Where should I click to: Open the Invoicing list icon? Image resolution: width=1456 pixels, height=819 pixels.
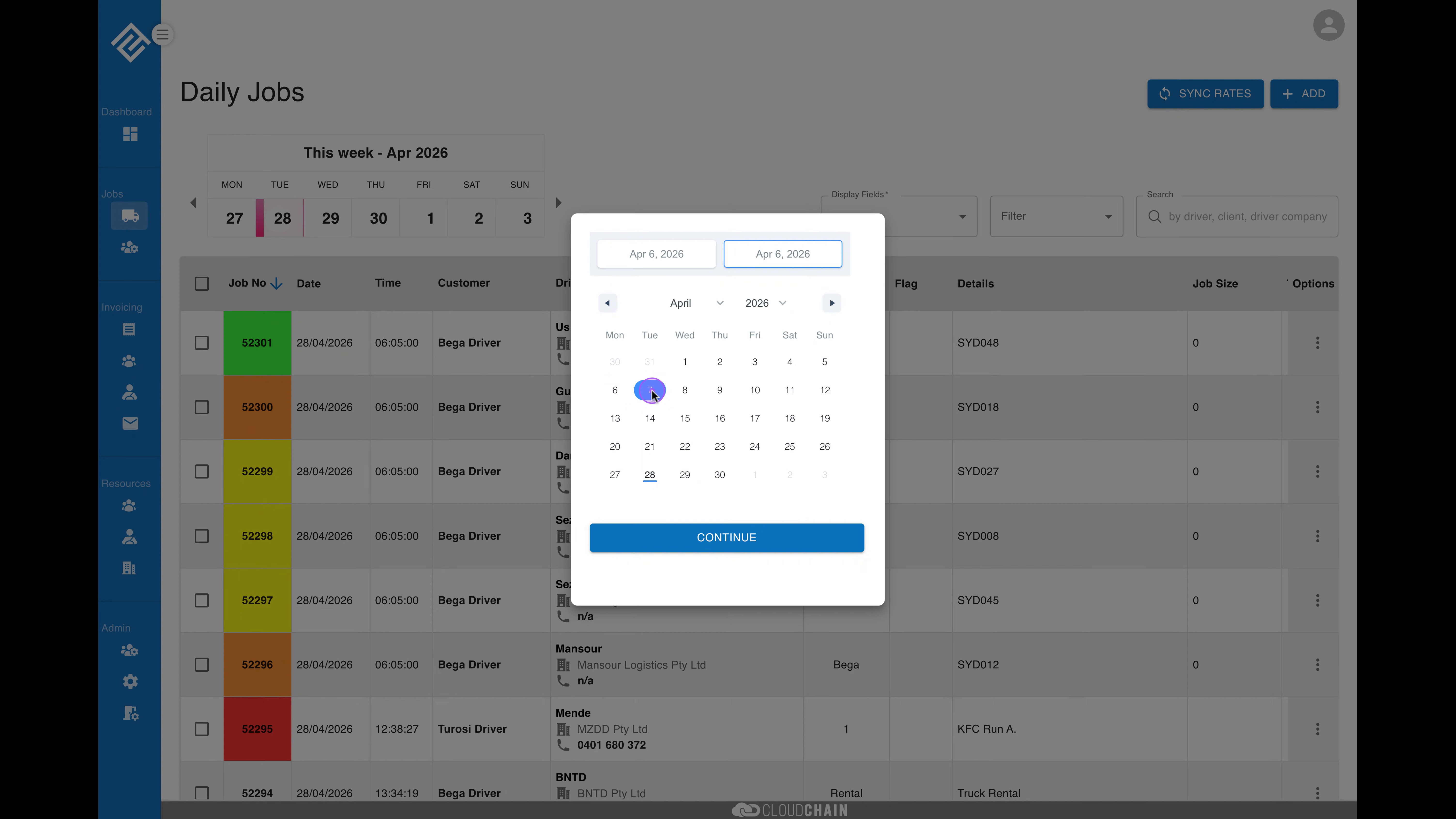point(129,330)
